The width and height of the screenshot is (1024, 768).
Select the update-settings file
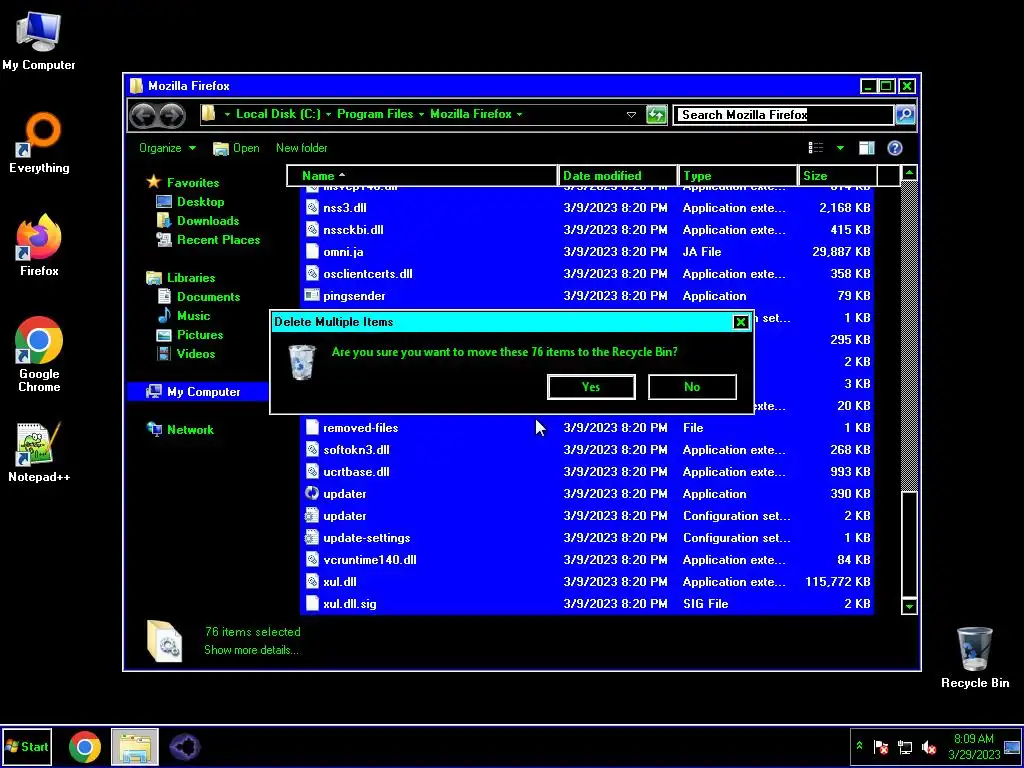click(586, 537)
